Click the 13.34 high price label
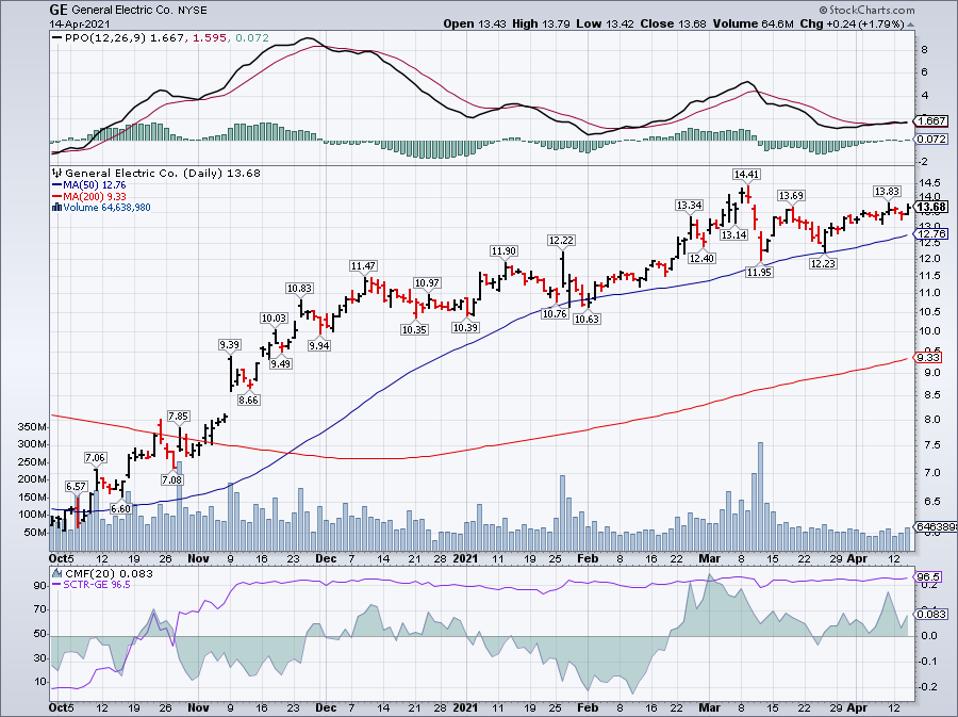This screenshot has height=717, width=958. point(689,205)
